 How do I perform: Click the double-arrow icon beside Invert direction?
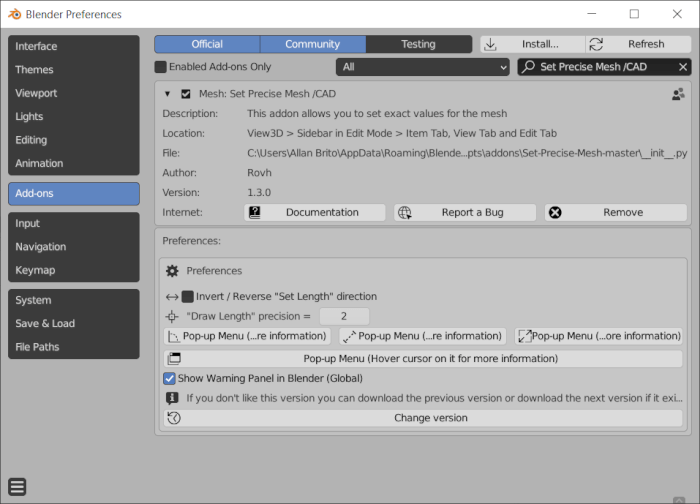click(x=172, y=297)
